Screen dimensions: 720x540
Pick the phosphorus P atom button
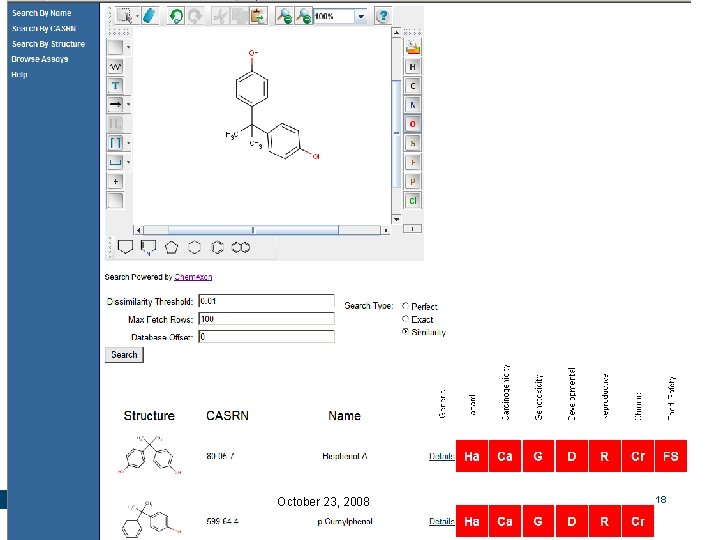pyautogui.click(x=413, y=181)
